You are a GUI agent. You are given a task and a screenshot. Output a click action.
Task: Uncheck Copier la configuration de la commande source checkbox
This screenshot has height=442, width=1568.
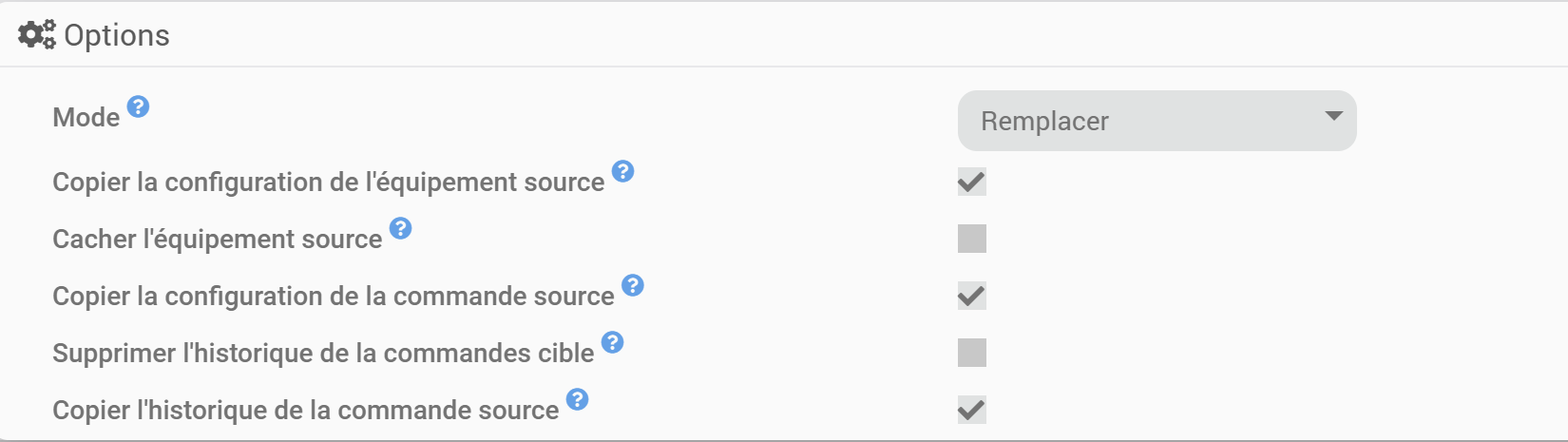coord(972,296)
